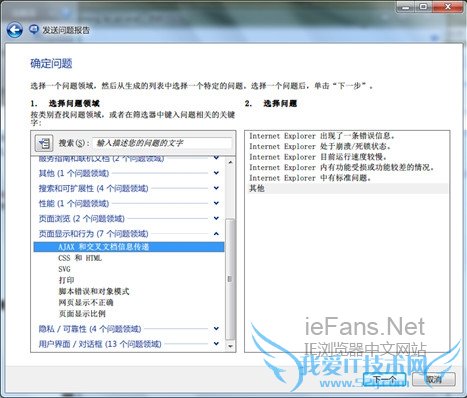Screen dimensions: 467x398
Task: Collapse 页面显示和行为 (7 个问题领域)
Action: point(129,234)
